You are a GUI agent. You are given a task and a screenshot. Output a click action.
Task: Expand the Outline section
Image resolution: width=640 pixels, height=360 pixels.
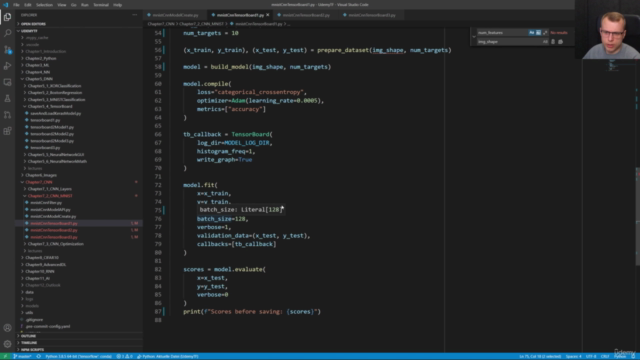(x=79, y=336)
